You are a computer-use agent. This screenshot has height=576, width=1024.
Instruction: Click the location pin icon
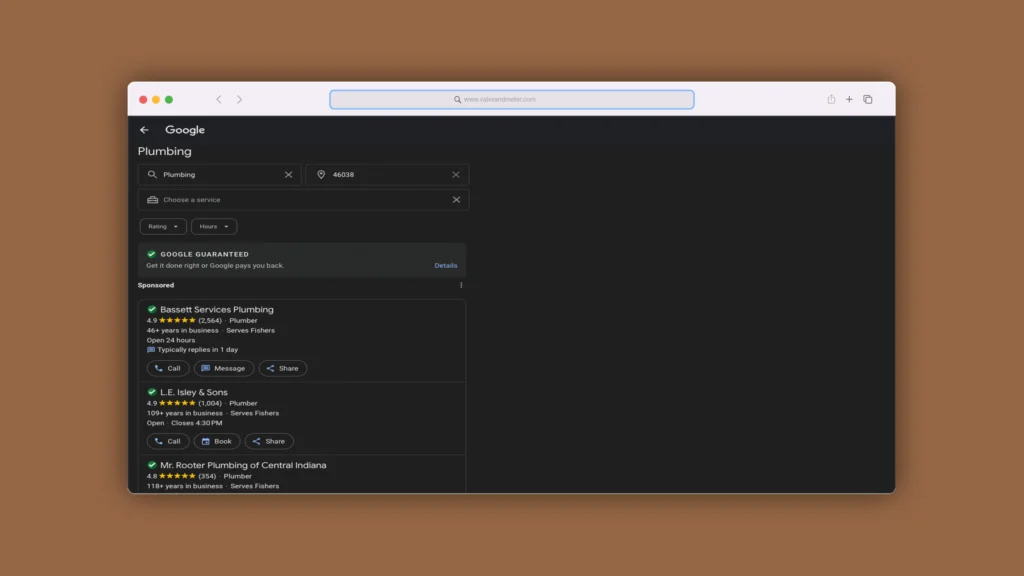pos(321,174)
